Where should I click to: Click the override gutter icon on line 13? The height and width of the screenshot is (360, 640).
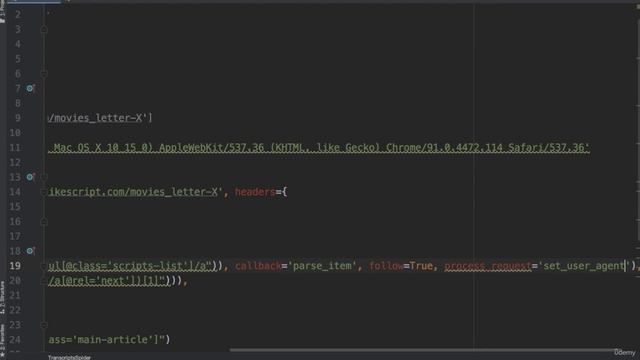pos(30,177)
